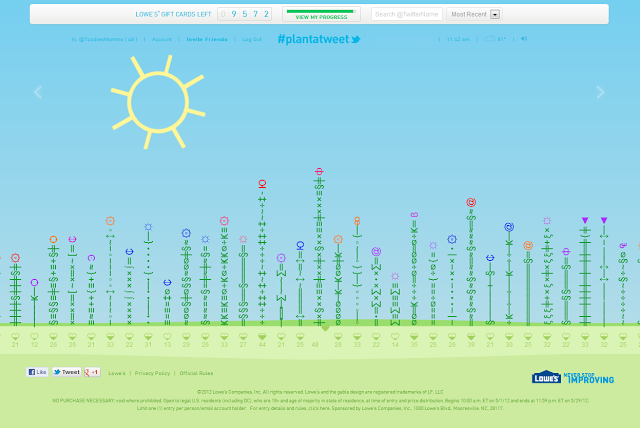
Task: Like the flower with heart count 39
Action: pyautogui.click(x=471, y=337)
